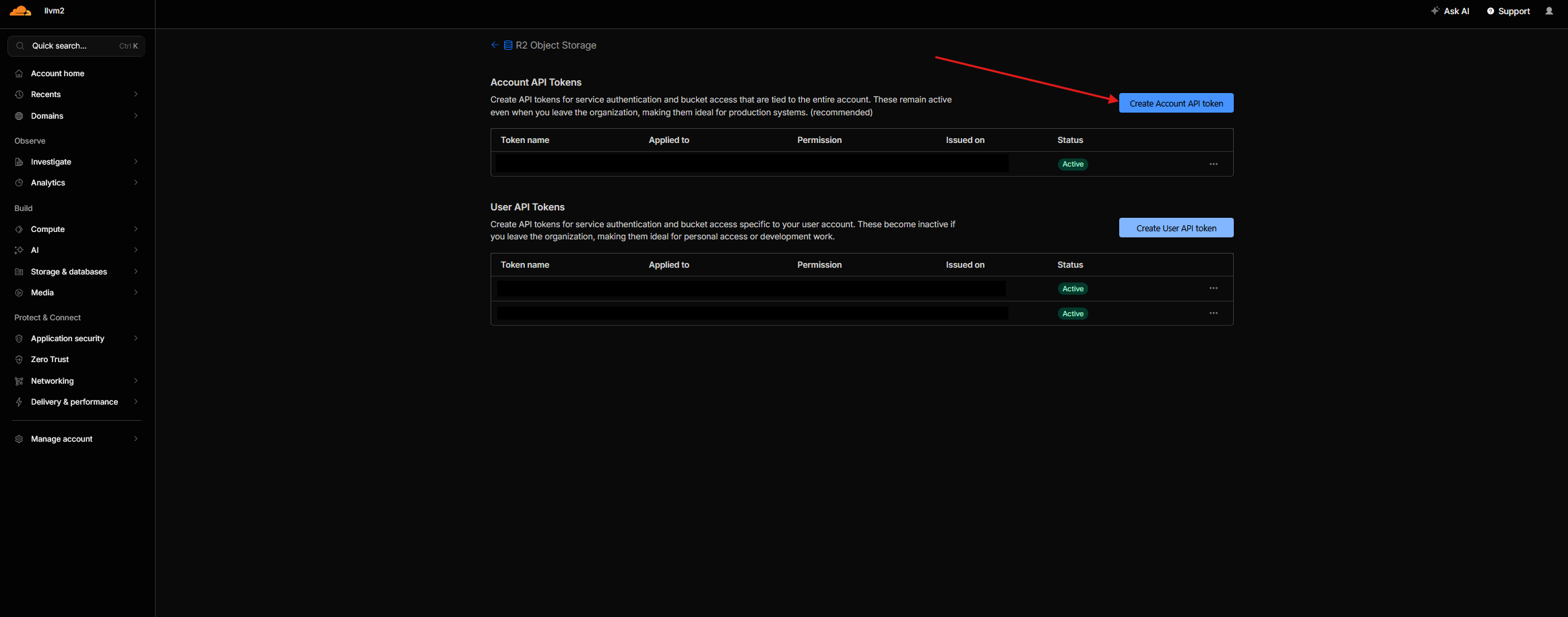Go back to R2 Object Storage link

tap(556, 45)
